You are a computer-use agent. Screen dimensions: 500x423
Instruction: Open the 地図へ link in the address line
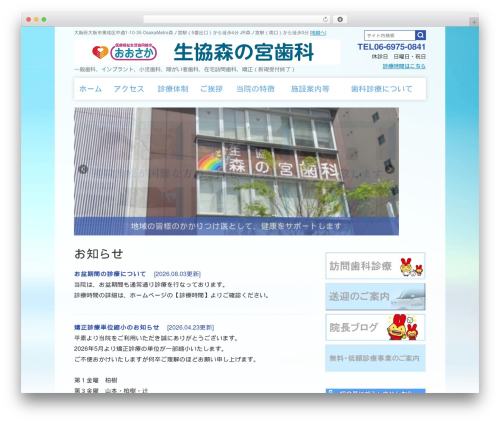(x=318, y=33)
